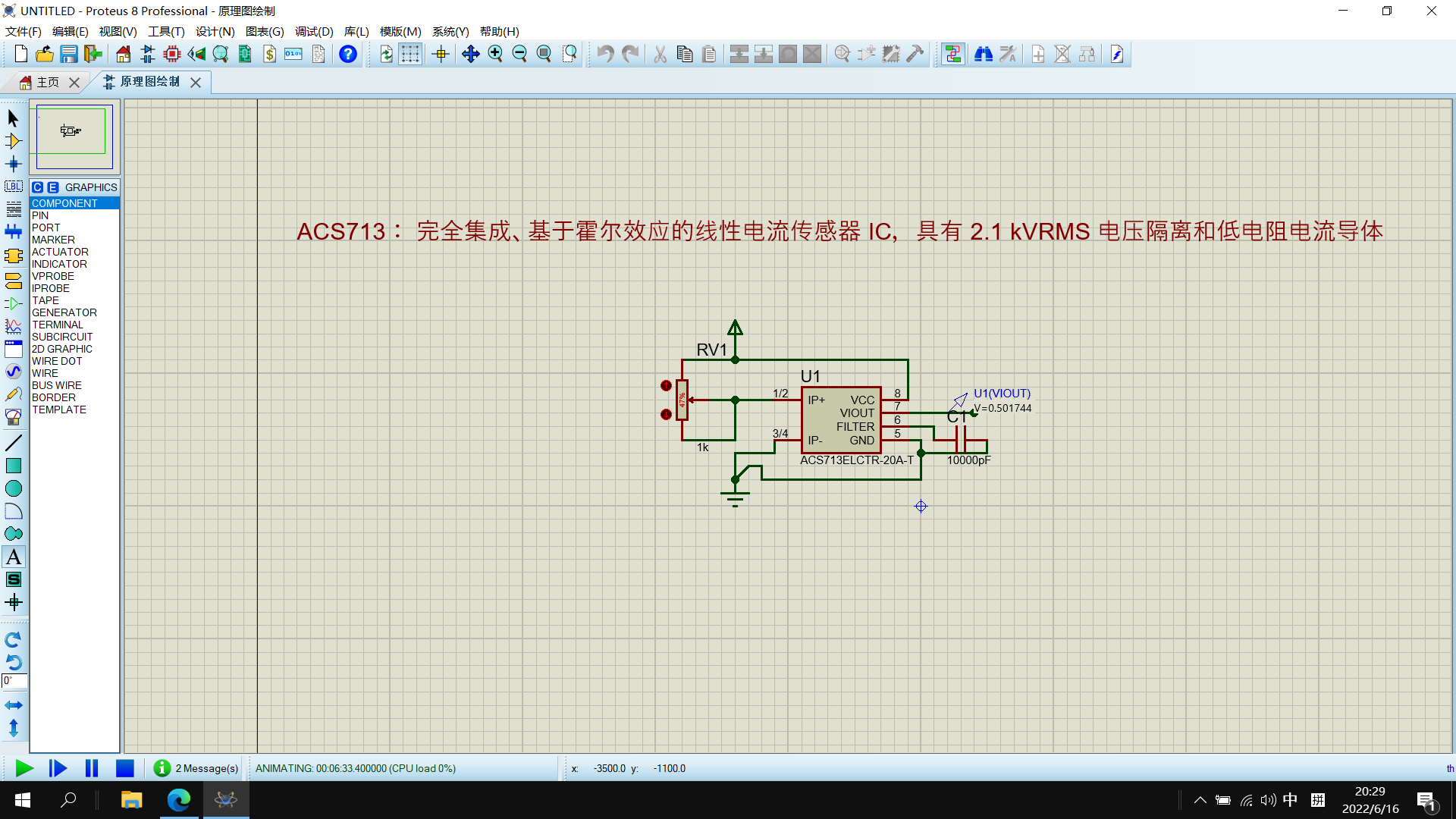Zoom in with the plus magnifier
The height and width of the screenshot is (819, 1456).
coord(495,54)
